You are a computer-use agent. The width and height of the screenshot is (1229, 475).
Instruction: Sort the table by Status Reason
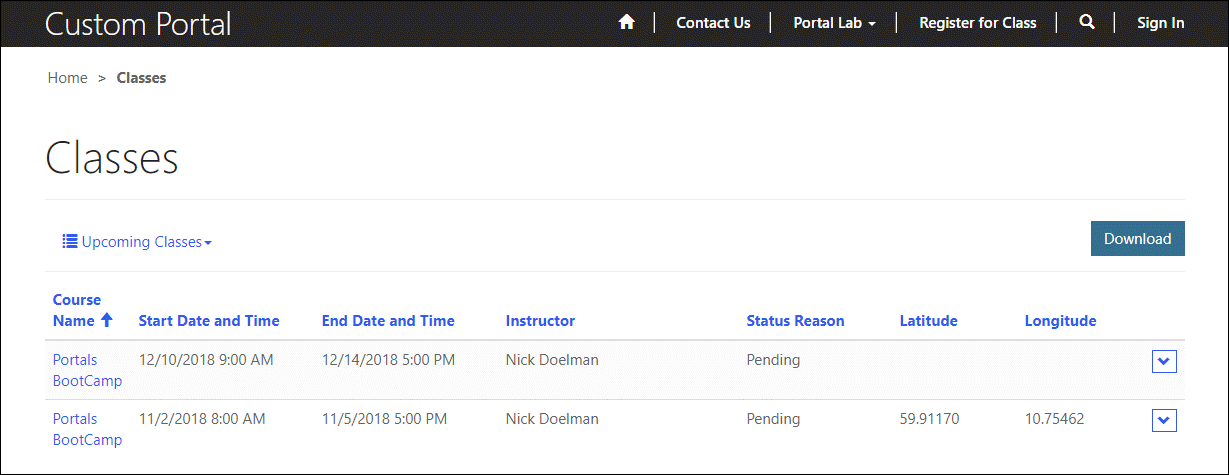pos(795,321)
